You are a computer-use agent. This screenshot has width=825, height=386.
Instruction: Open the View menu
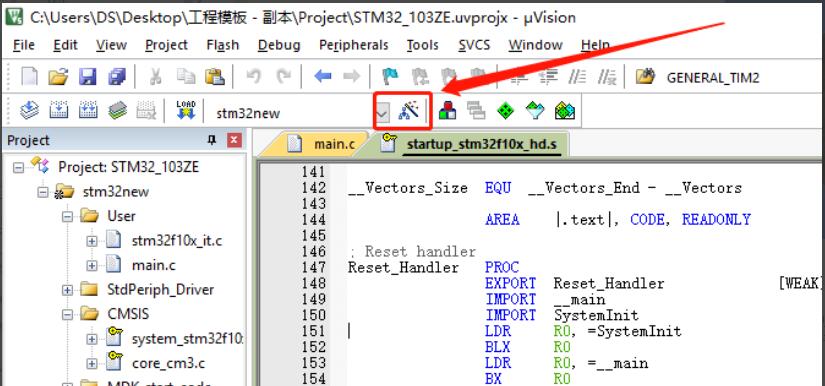click(x=111, y=45)
